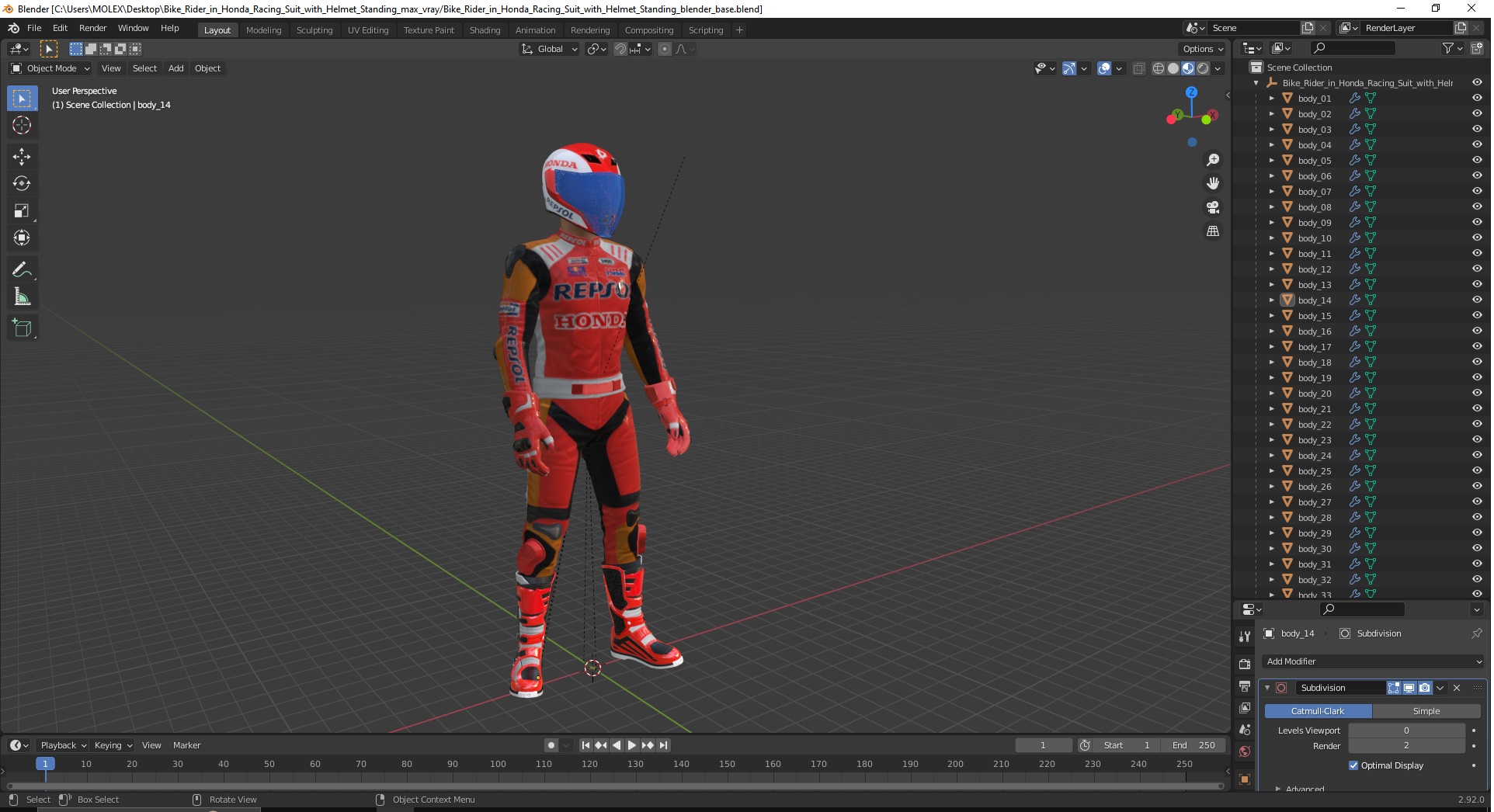Screen dimensions: 1494x812
Task: Hide body_20 with its eye icon
Action: 1477,393
